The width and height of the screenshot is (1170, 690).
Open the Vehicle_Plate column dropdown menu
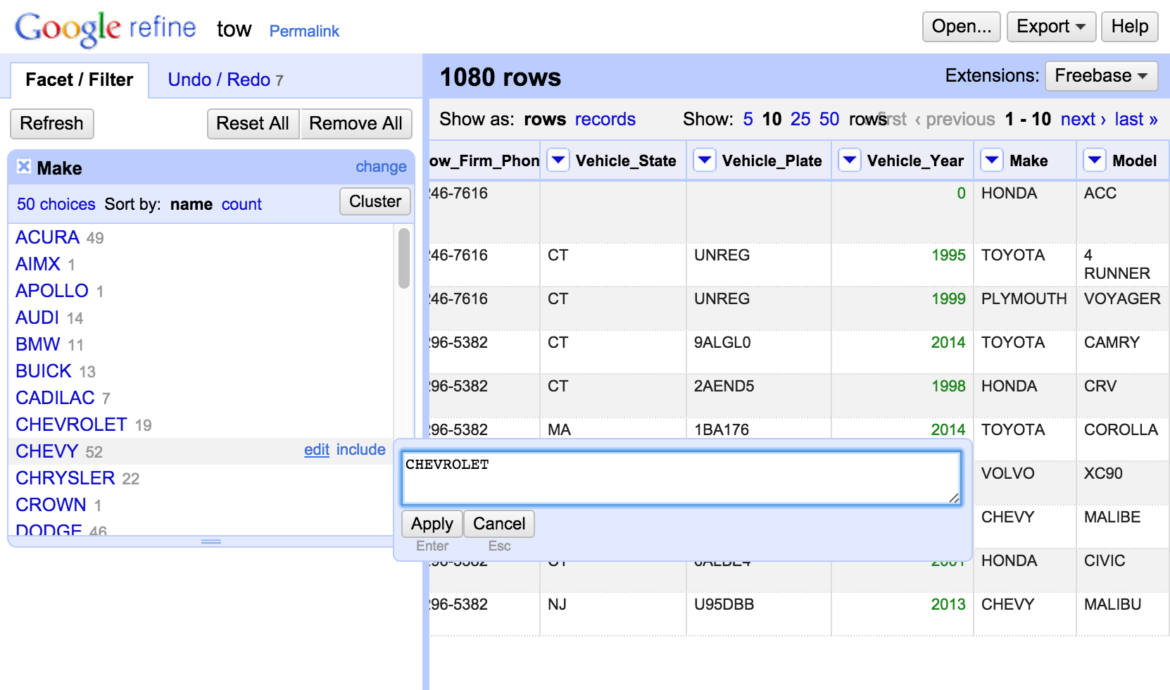click(x=704, y=160)
